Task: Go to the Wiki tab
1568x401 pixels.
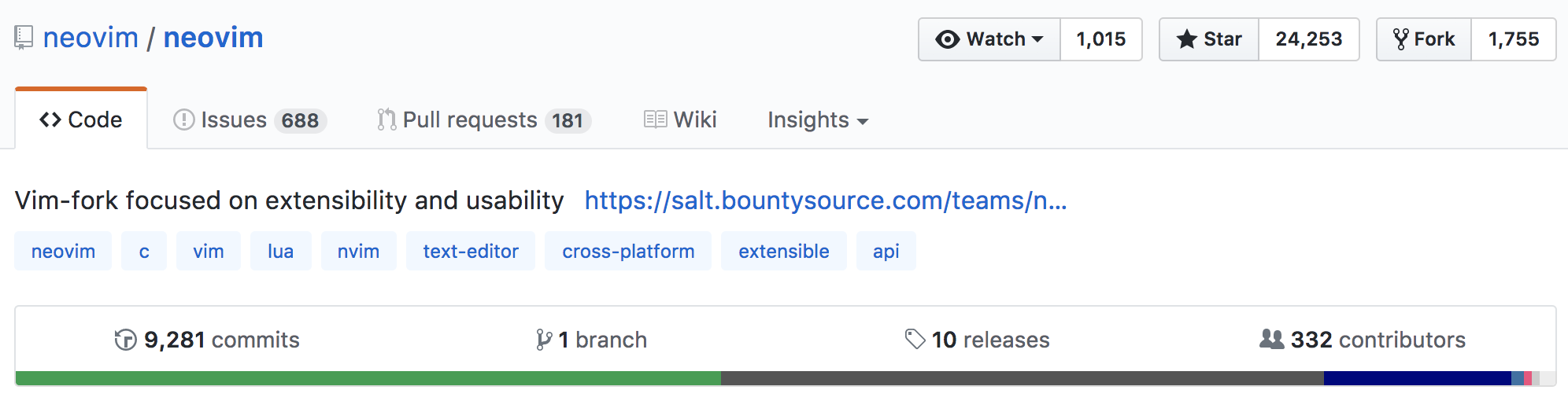Action: (680, 120)
